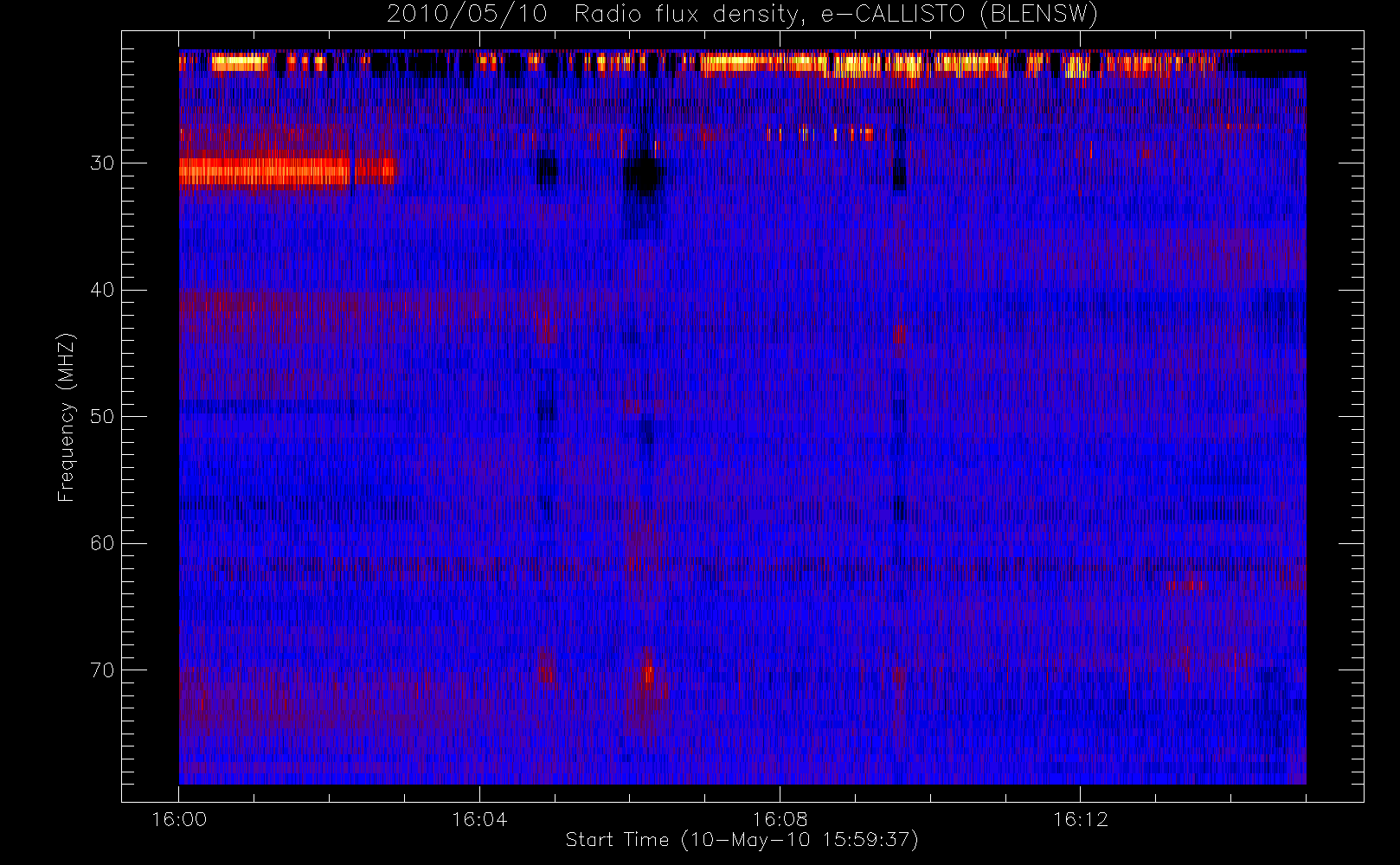Click the 70 frequency tick label

pos(102,670)
